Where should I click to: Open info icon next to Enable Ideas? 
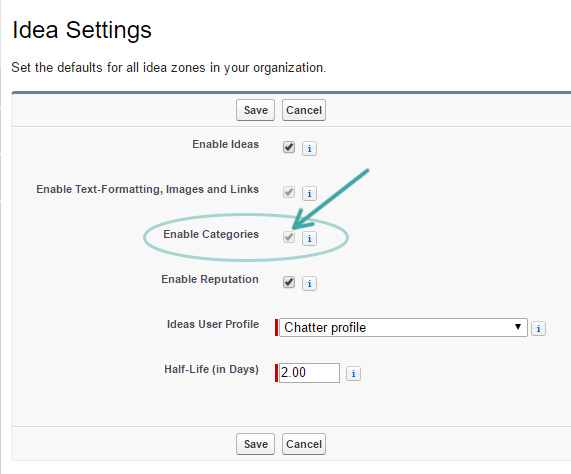tap(309, 149)
